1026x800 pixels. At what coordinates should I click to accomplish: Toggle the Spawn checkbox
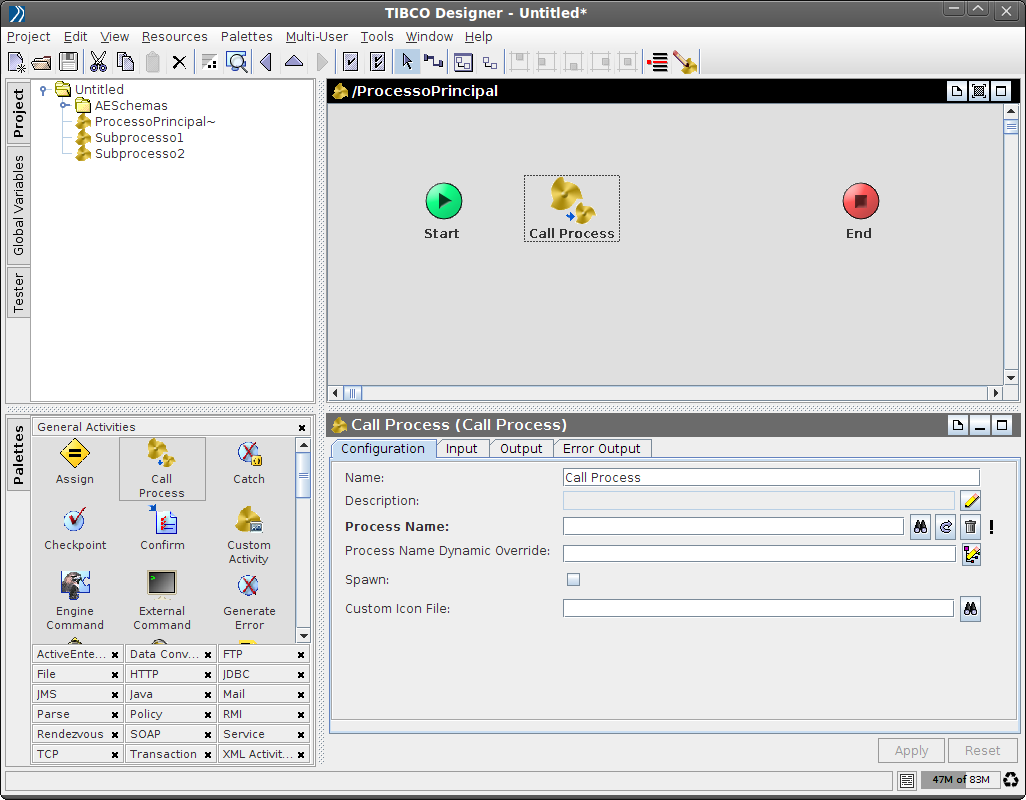coord(573,580)
